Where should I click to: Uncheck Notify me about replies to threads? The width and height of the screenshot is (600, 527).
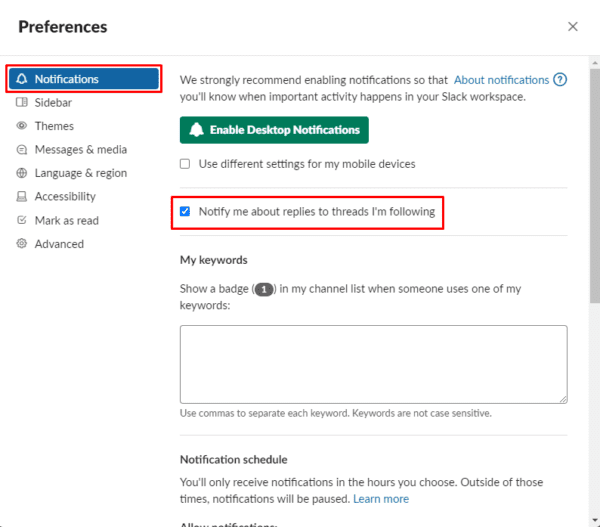(x=185, y=211)
